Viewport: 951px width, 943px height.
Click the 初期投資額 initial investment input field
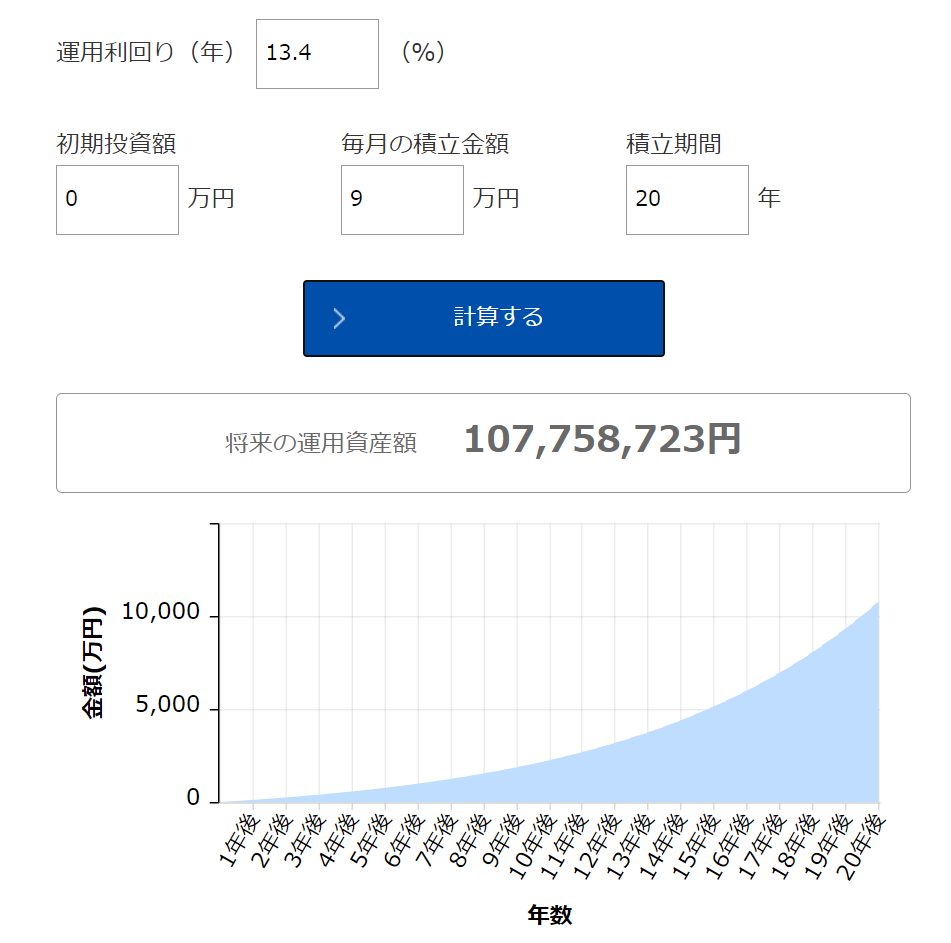coord(117,200)
